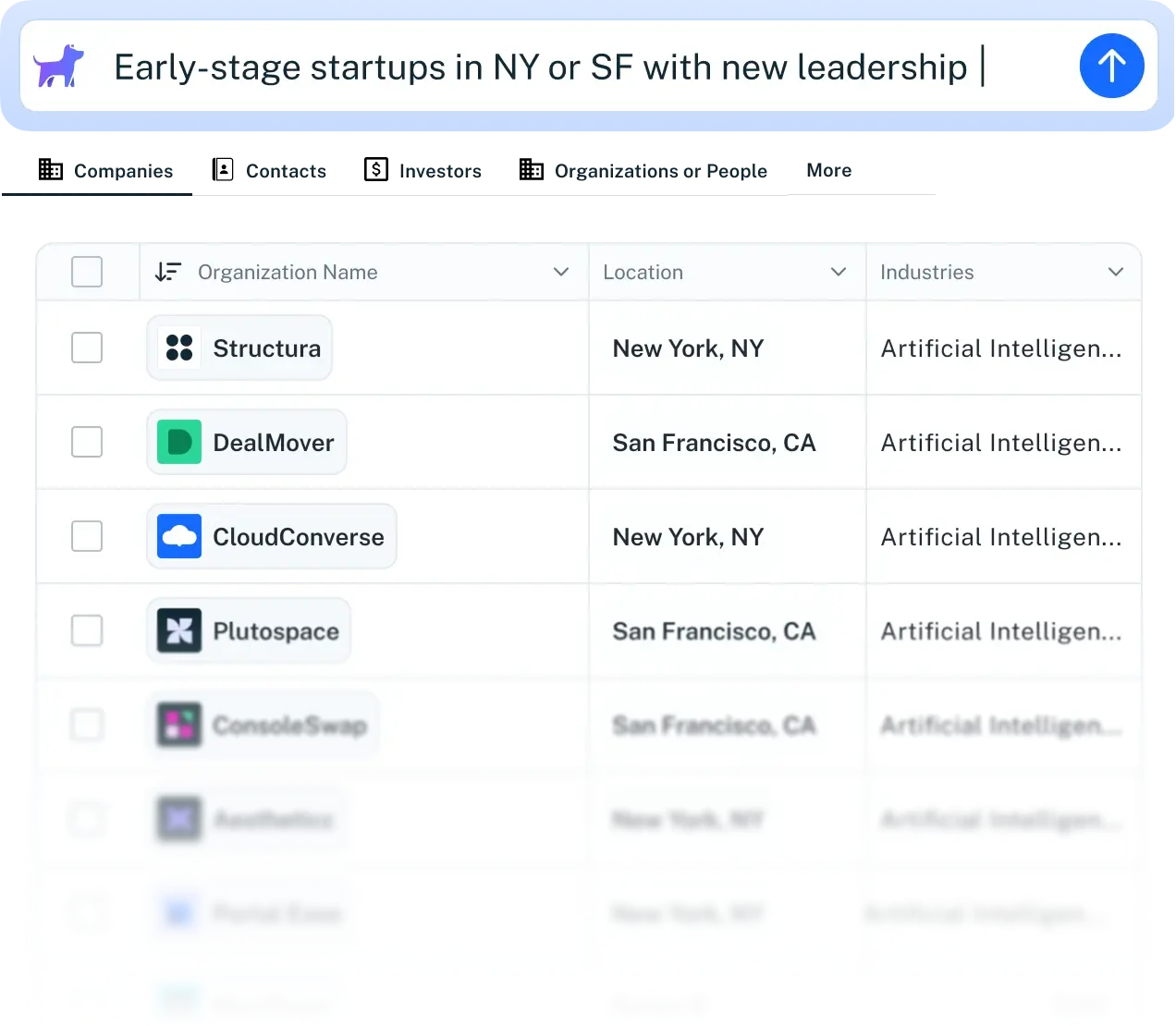The width and height of the screenshot is (1176, 1026).
Task: Click the blue upload arrow submit icon
Action: pyautogui.click(x=1111, y=66)
